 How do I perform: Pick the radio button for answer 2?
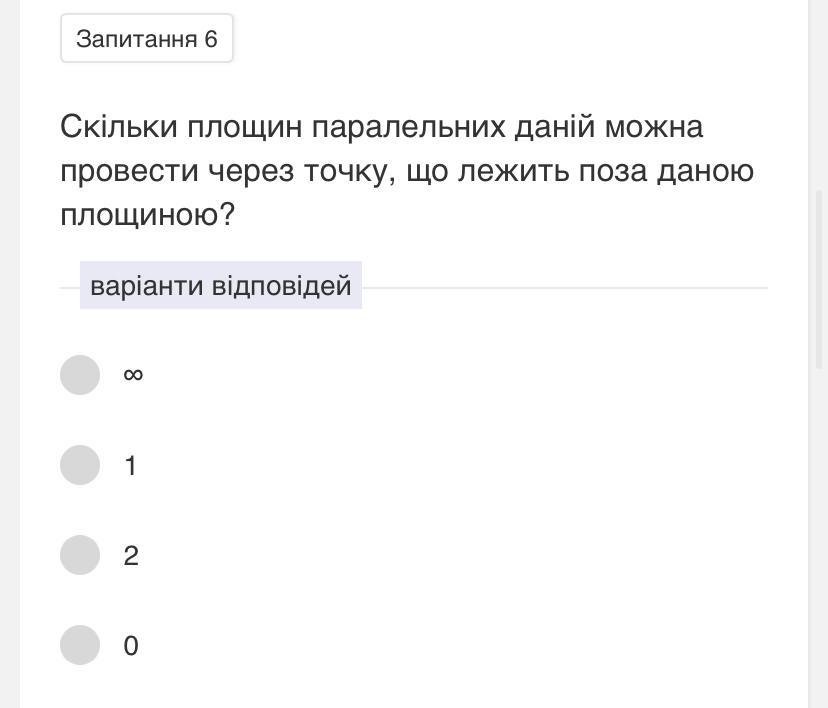click(x=80, y=555)
